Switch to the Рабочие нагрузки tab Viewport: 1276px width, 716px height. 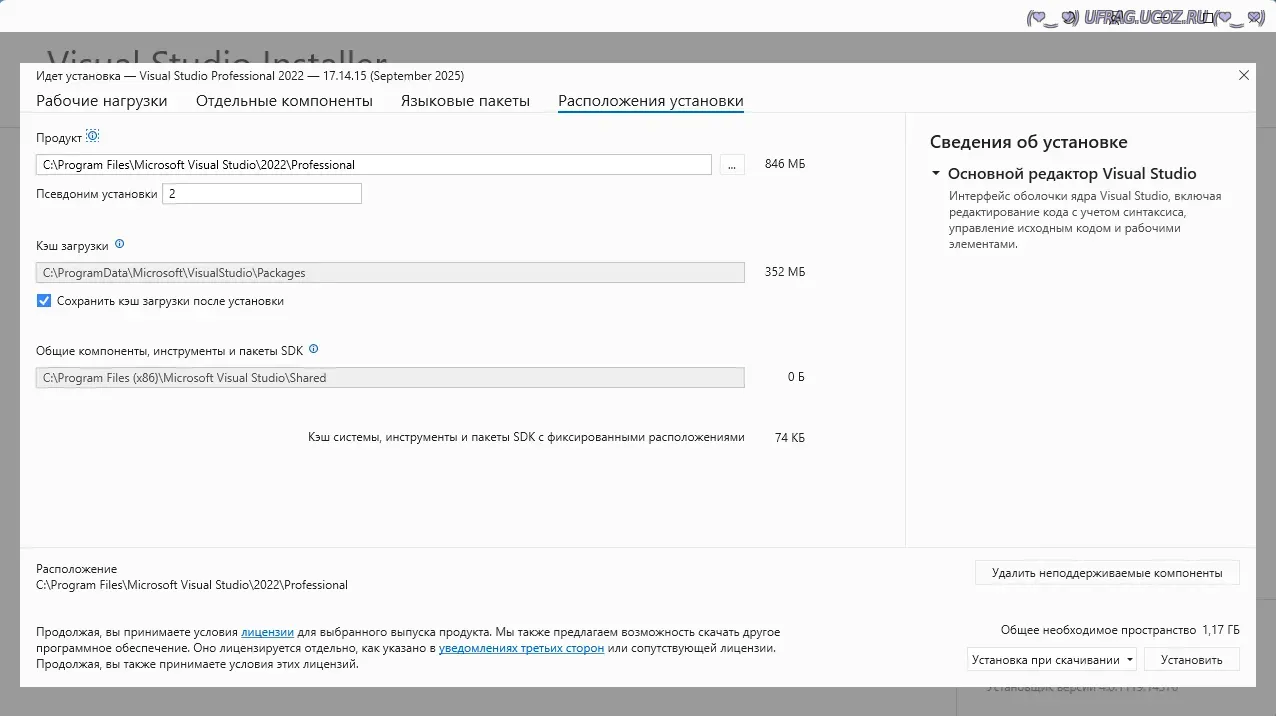pos(102,101)
